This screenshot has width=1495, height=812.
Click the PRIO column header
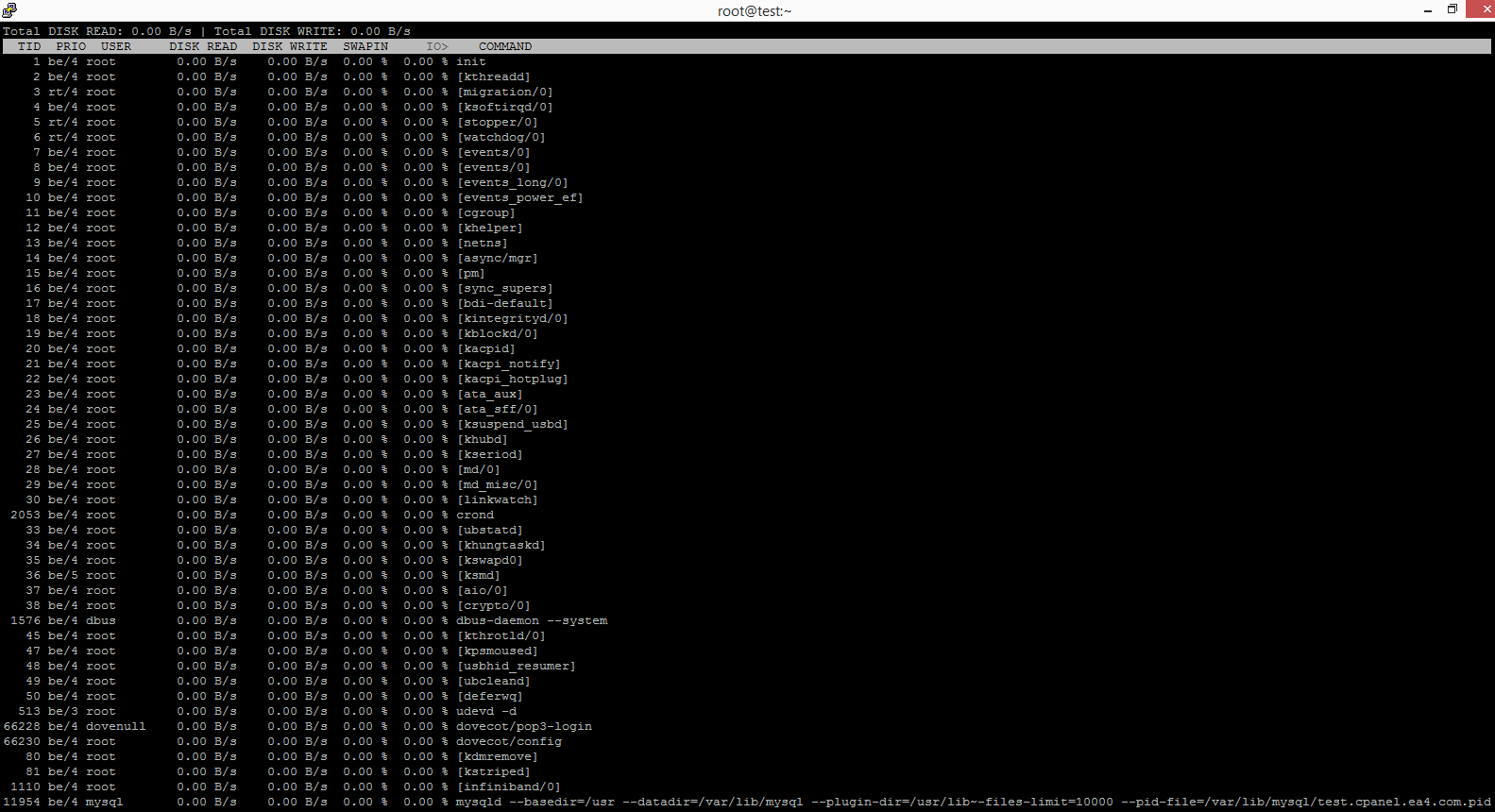tap(71, 46)
